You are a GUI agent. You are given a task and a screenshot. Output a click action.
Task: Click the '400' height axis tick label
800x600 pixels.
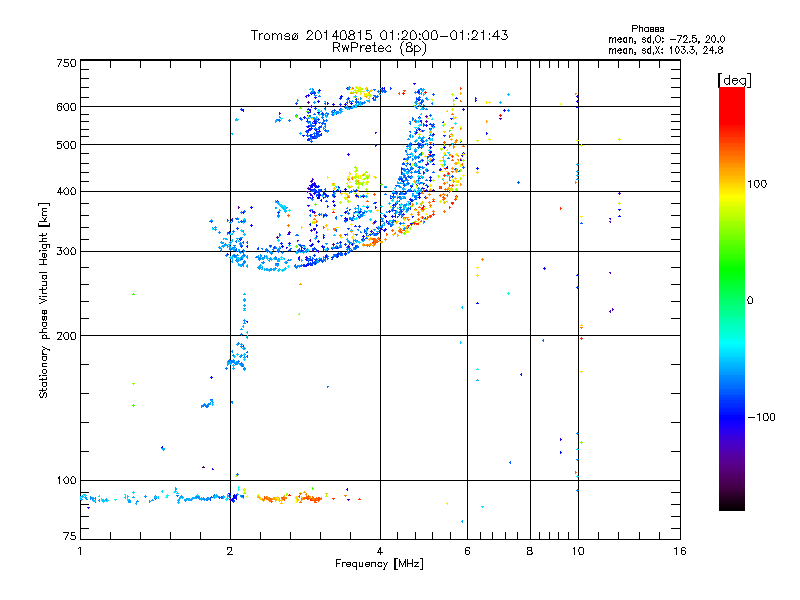66,192
